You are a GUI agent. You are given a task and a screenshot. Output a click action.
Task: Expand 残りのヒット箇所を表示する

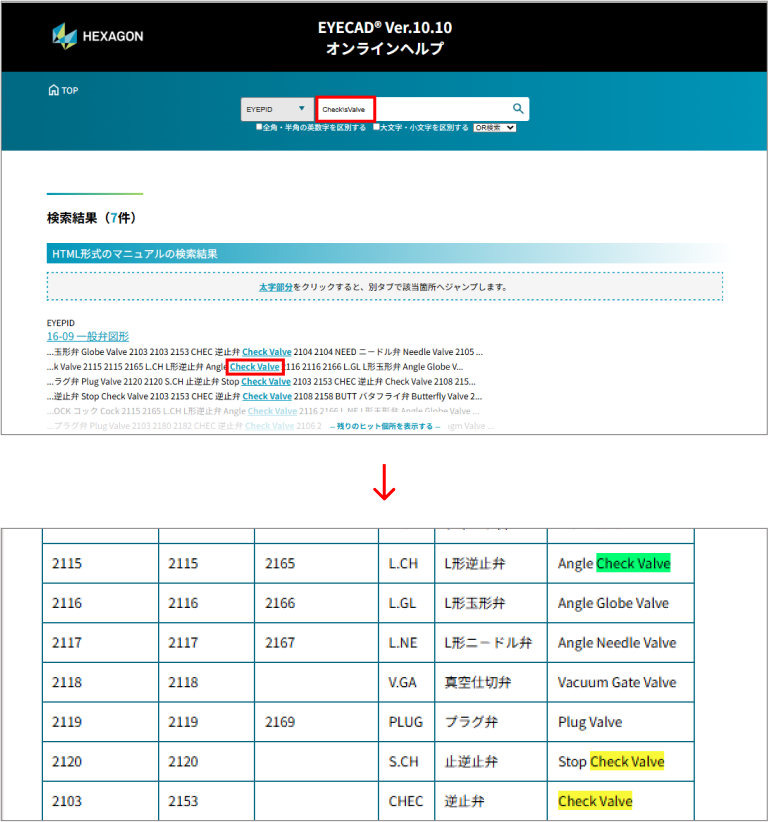(x=385, y=426)
